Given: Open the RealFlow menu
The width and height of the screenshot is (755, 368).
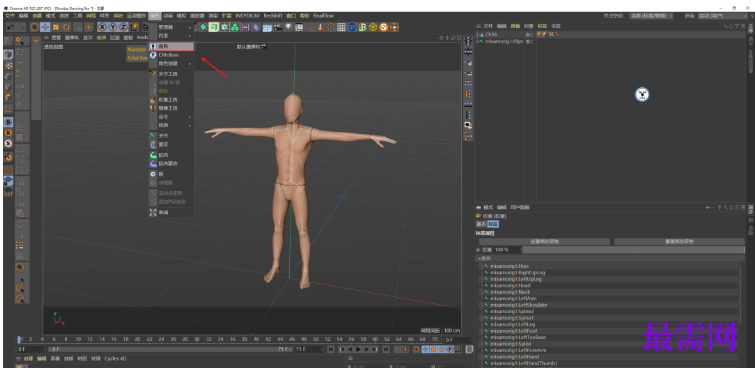Looking at the screenshot, I should point(324,16).
